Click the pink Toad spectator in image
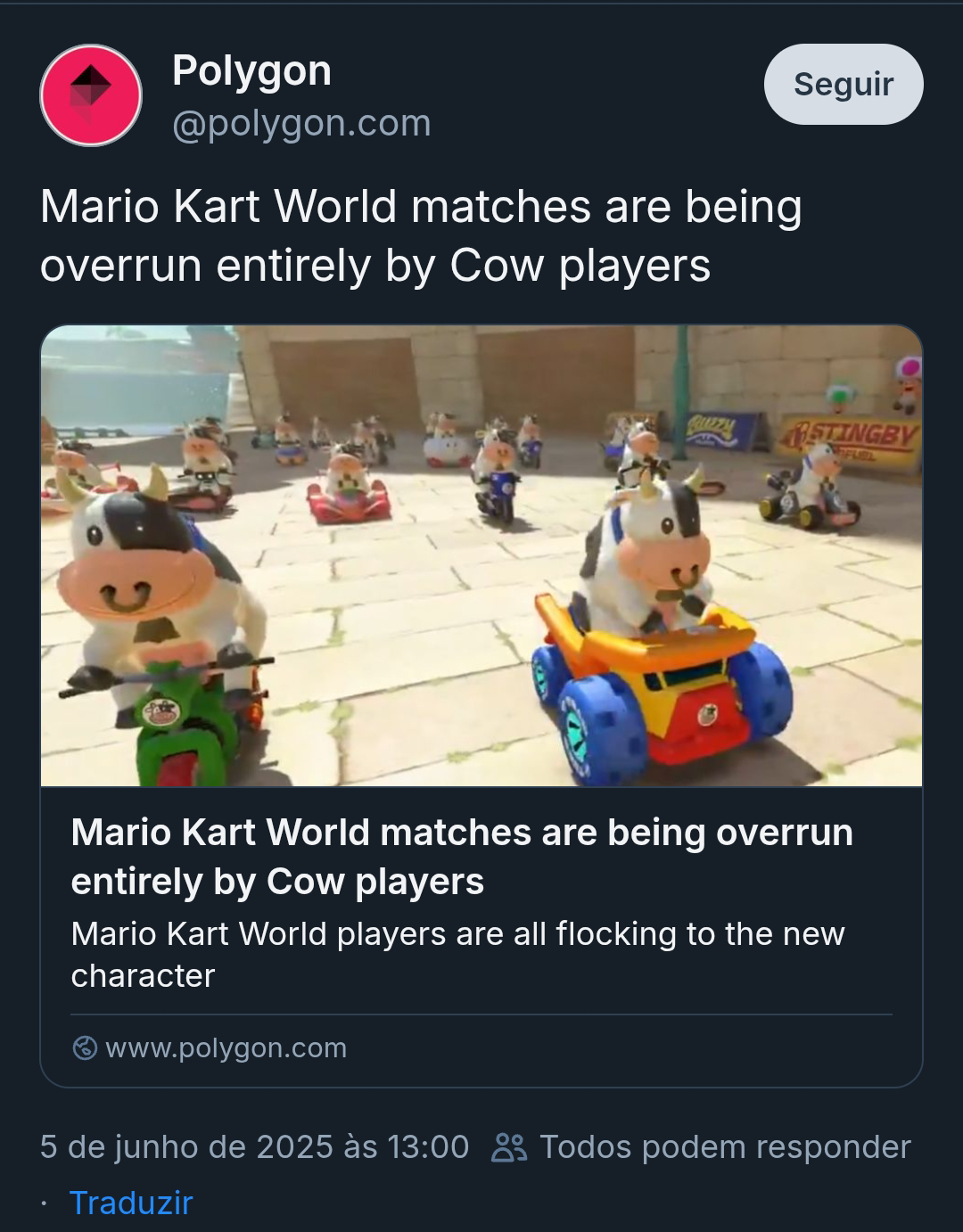Viewport: 963px width, 1232px height. coord(907,382)
